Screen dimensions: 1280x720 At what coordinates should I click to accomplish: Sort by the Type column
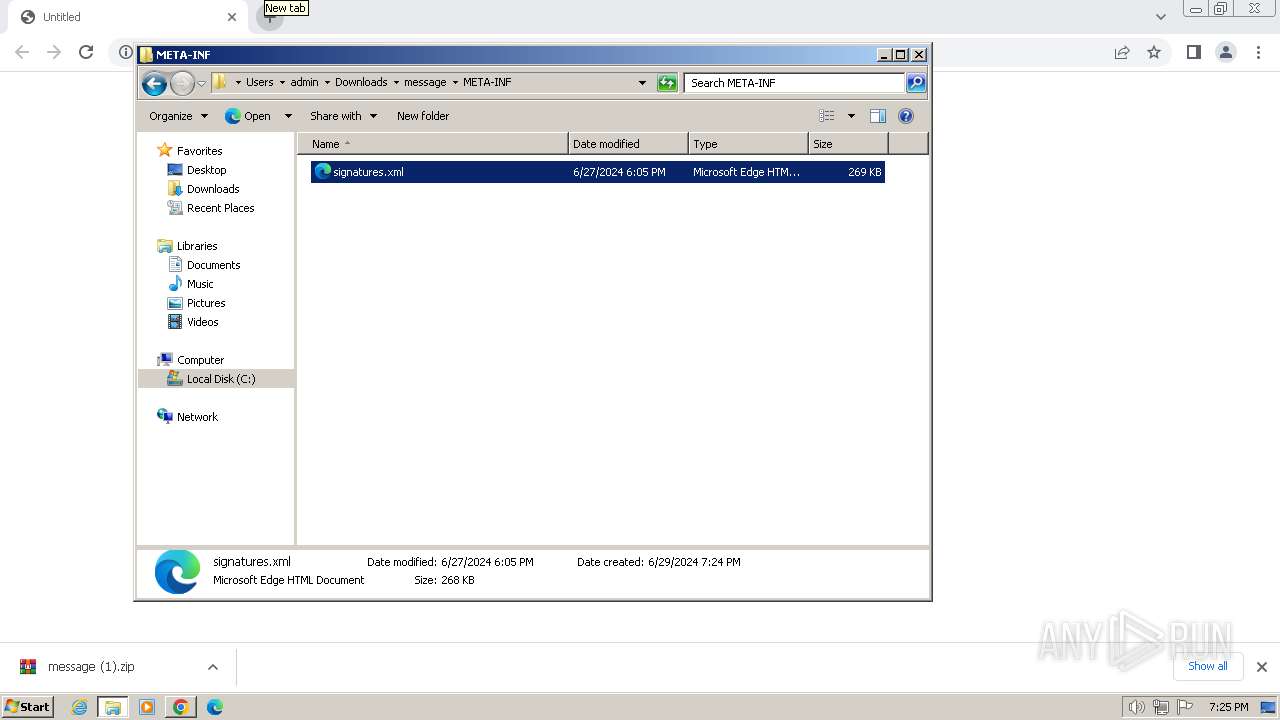tap(748, 144)
